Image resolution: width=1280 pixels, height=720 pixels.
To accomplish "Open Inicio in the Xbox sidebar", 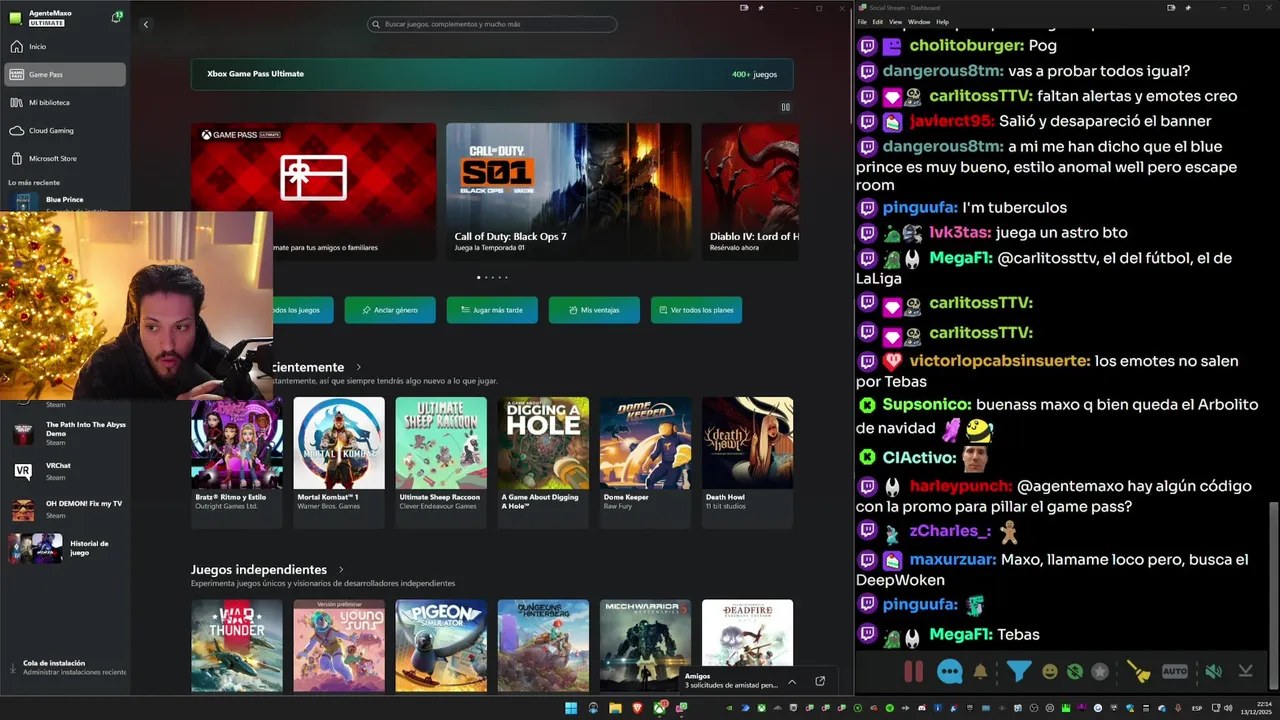I will coord(65,47).
